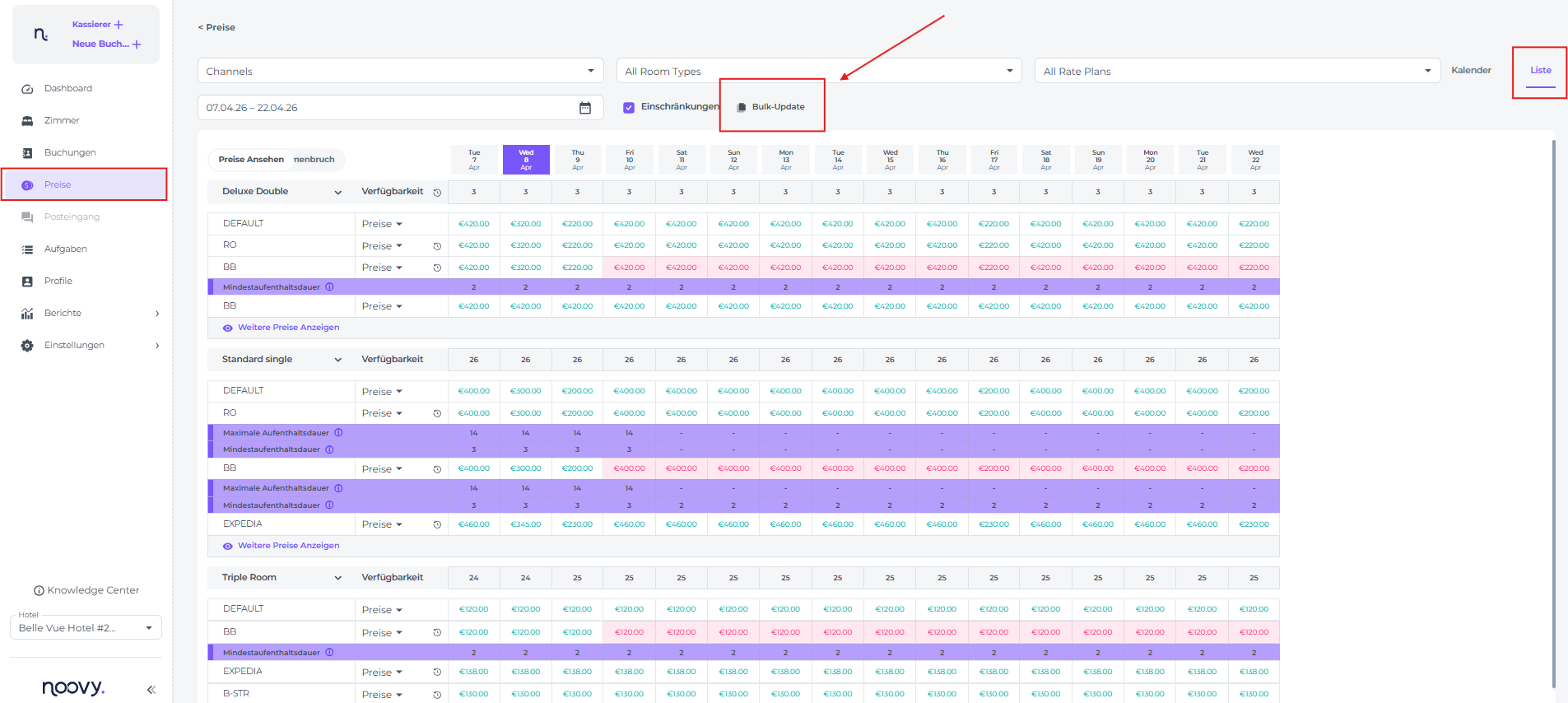Open the Buchungen sidebar icon
The width and height of the screenshot is (1568, 703).
(x=27, y=153)
